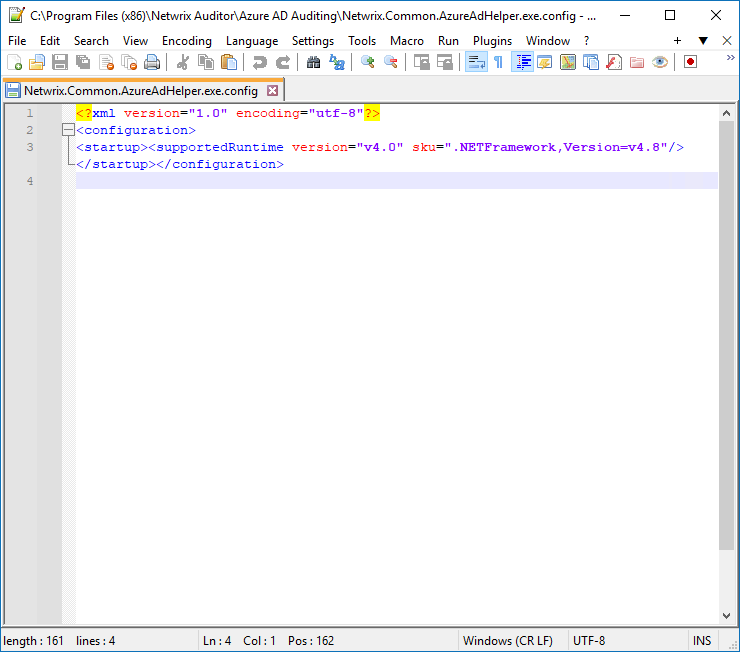740x652 pixels.
Task: Copy selection using toolbar Copy icon
Action: tap(206, 62)
